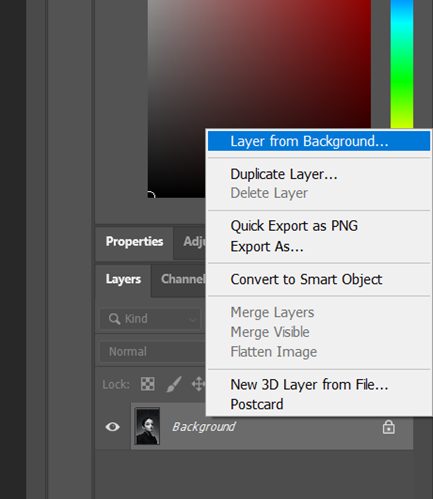
Task: Select the Background layer name
Action: (204, 427)
